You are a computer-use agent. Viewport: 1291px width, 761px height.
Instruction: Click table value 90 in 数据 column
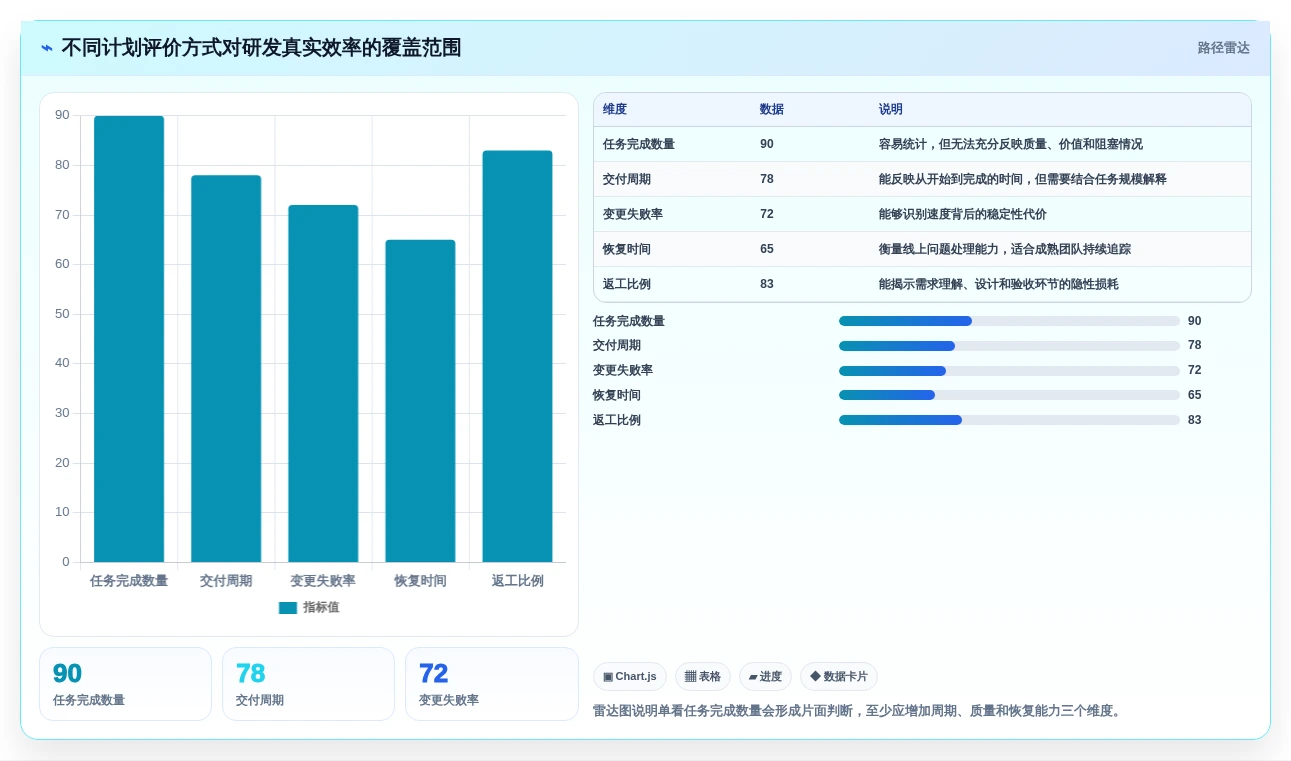pyautogui.click(x=767, y=144)
